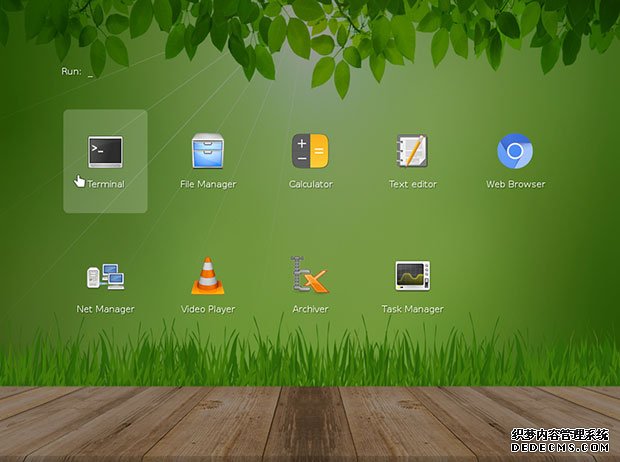The height and width of the screenshot is (462, 620).
Task: Click the "Text editor" label text
Action: pos(413,184)
